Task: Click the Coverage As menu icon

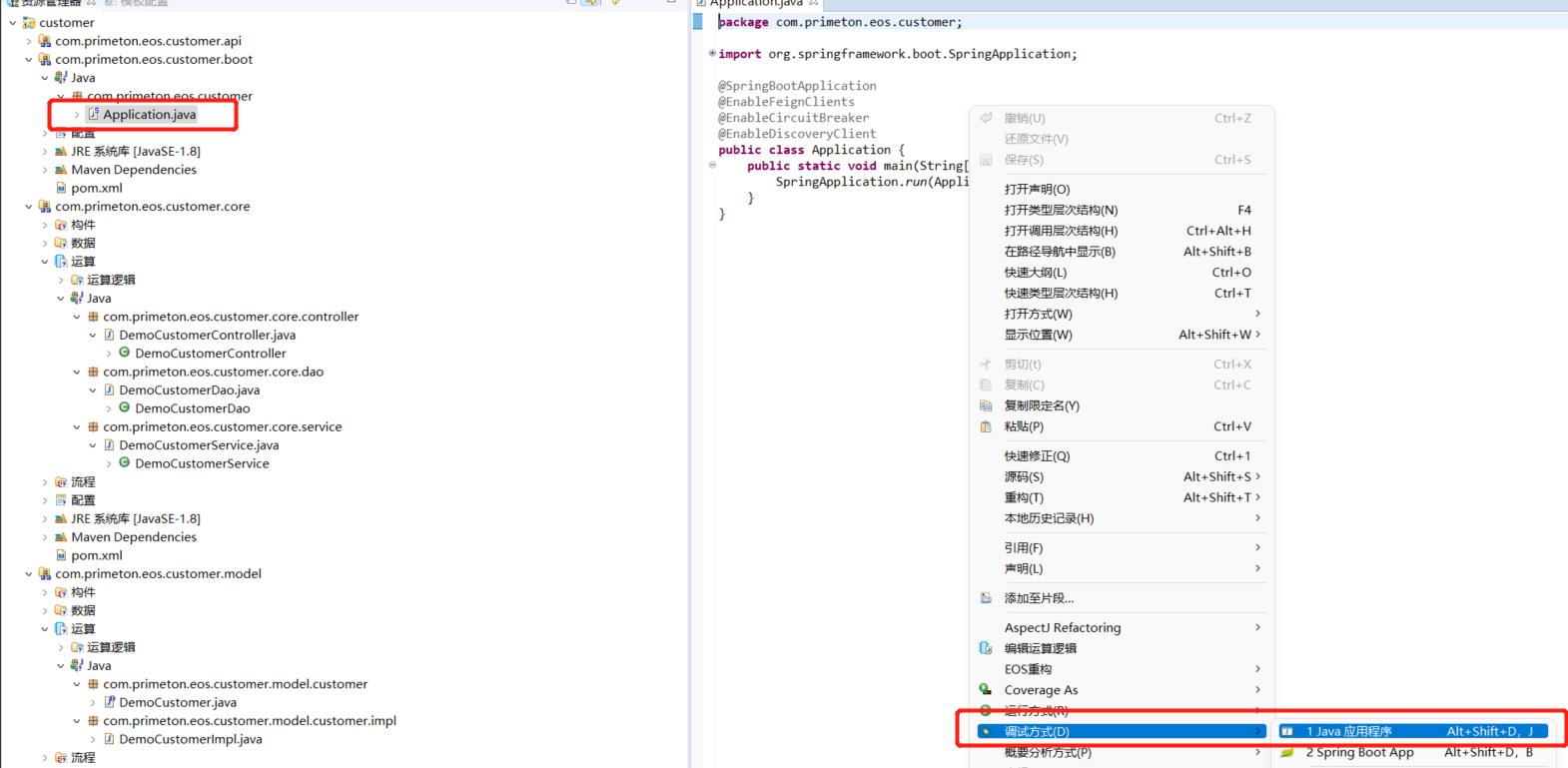Action: [986, 689]
